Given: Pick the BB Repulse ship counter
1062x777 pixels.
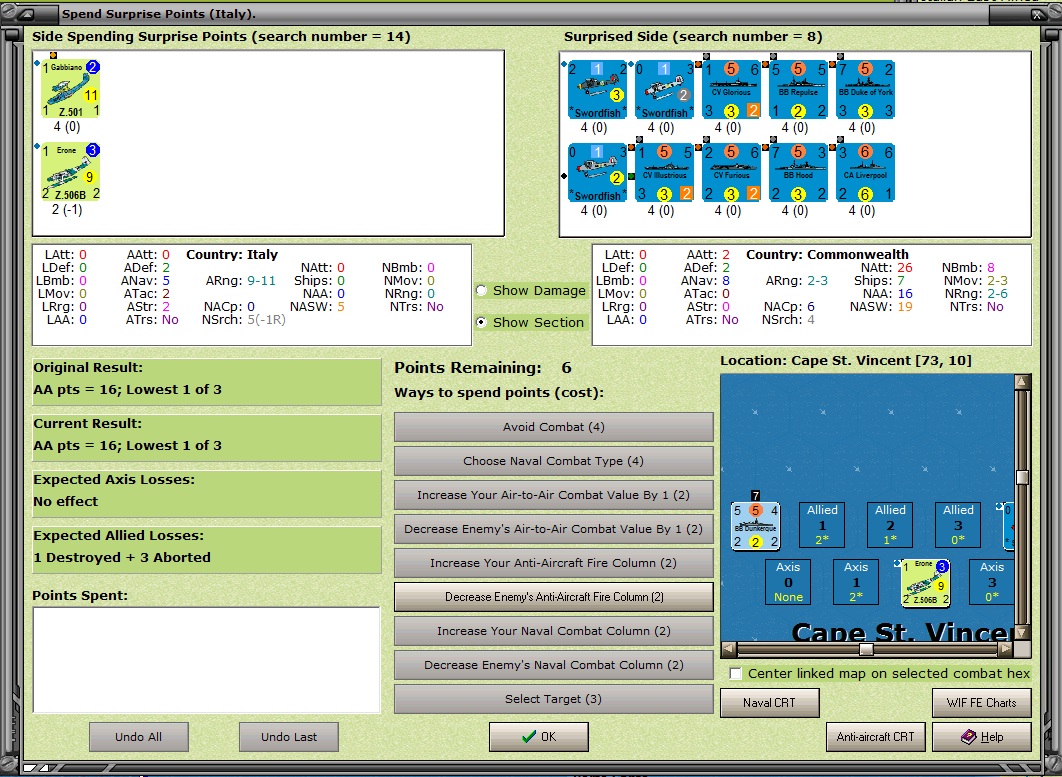Looking at the screenshot, I should point(798,89).
